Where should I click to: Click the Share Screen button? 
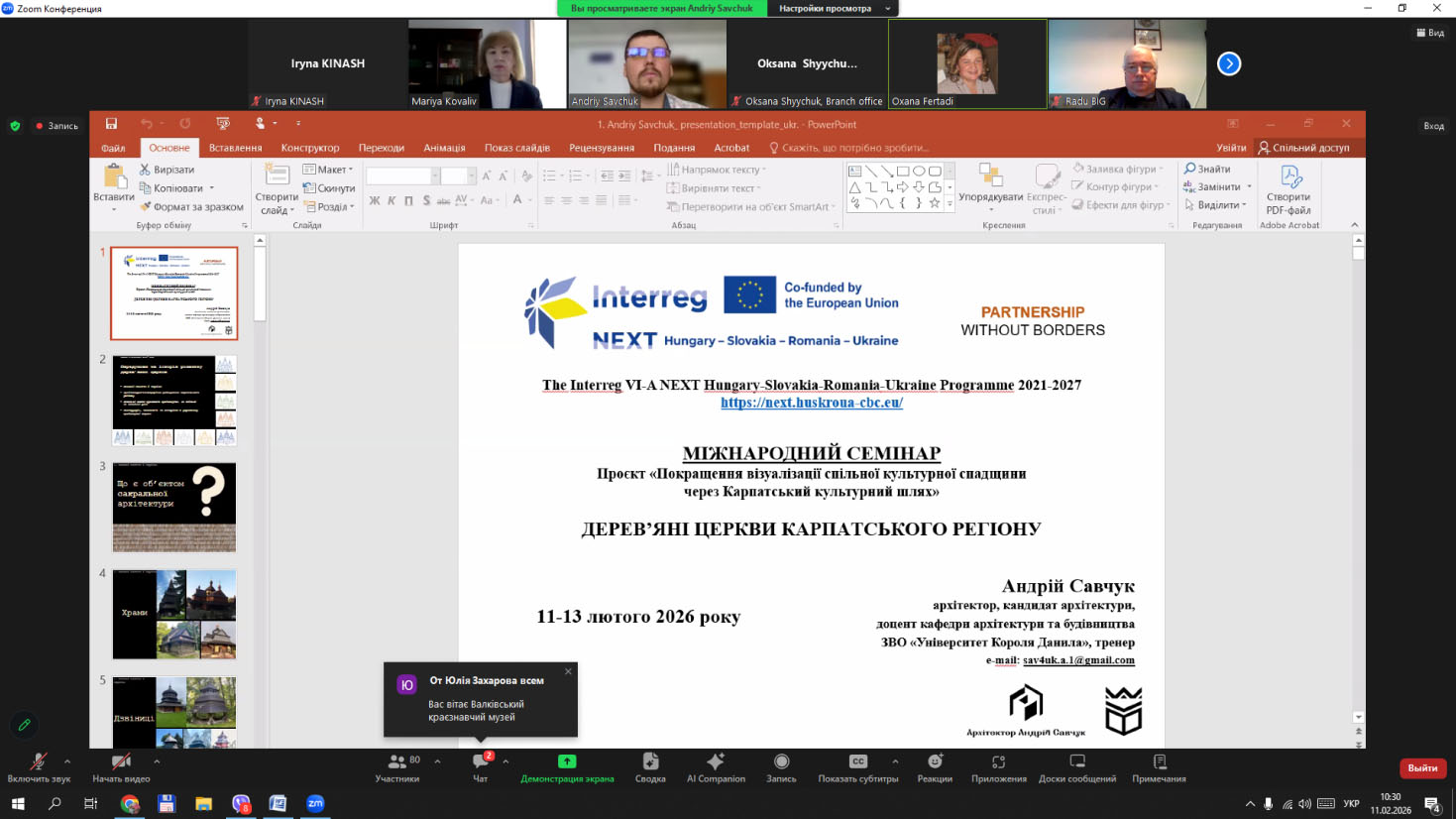567,765
